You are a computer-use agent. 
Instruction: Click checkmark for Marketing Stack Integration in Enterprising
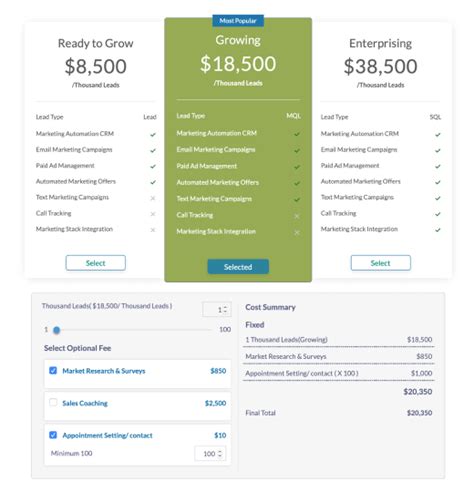[438, 230]
